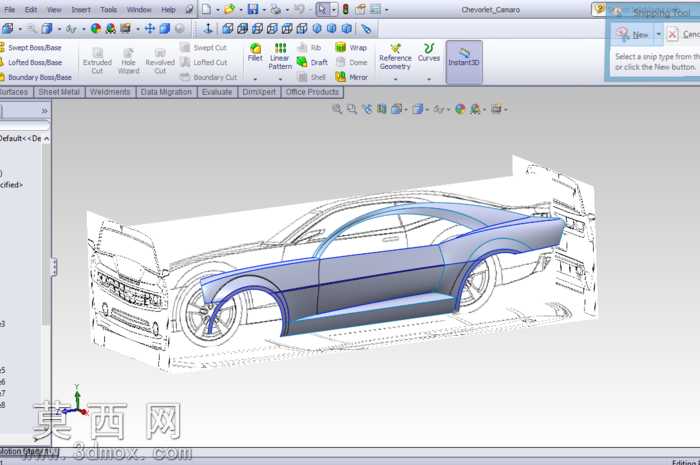Expand the dropdown beside New document
This screenshot has height=465, width=700.
pos(217,9)
